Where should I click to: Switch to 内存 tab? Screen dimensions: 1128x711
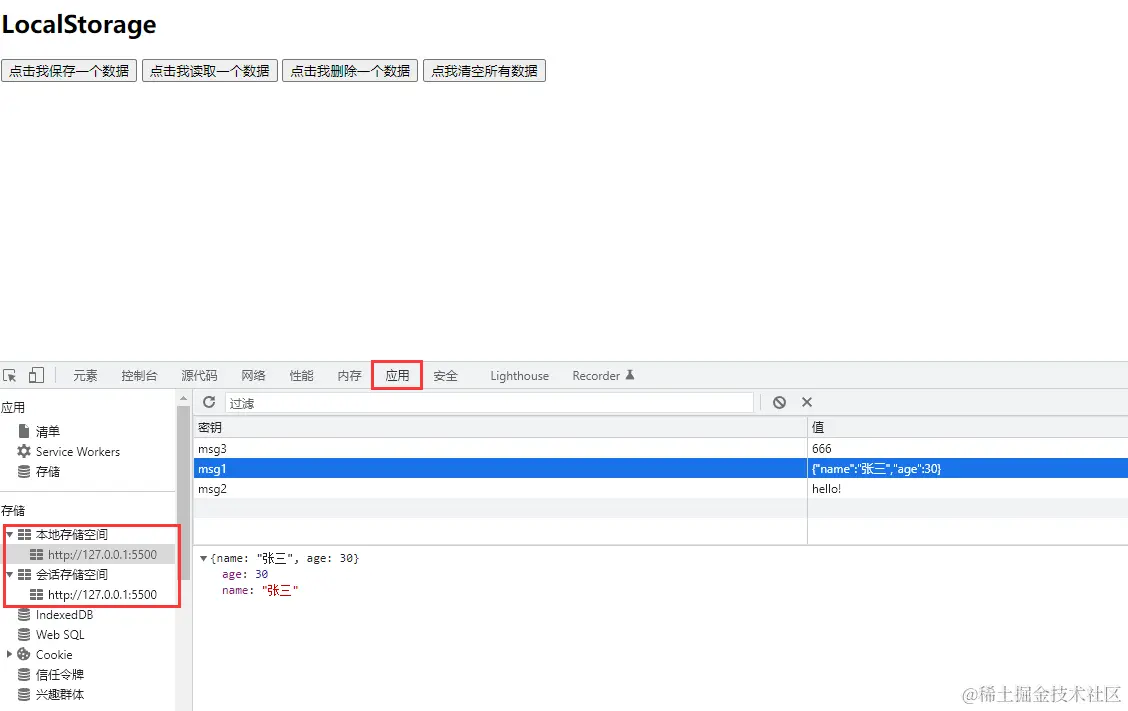349,376
